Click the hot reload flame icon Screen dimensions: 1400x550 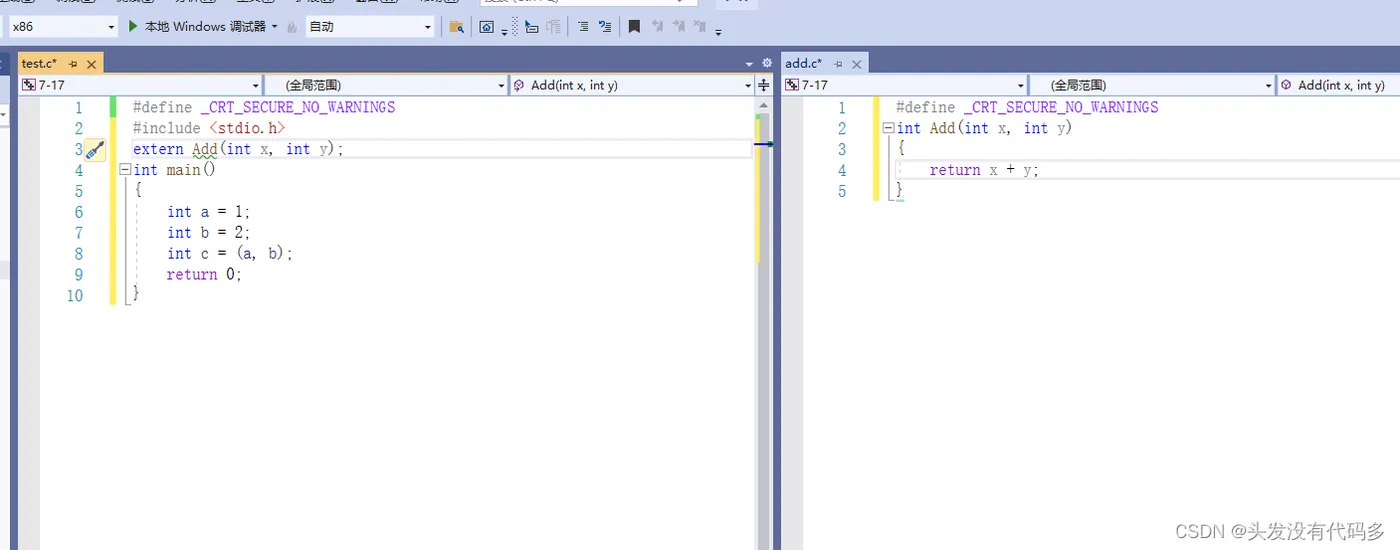(292, 27)
